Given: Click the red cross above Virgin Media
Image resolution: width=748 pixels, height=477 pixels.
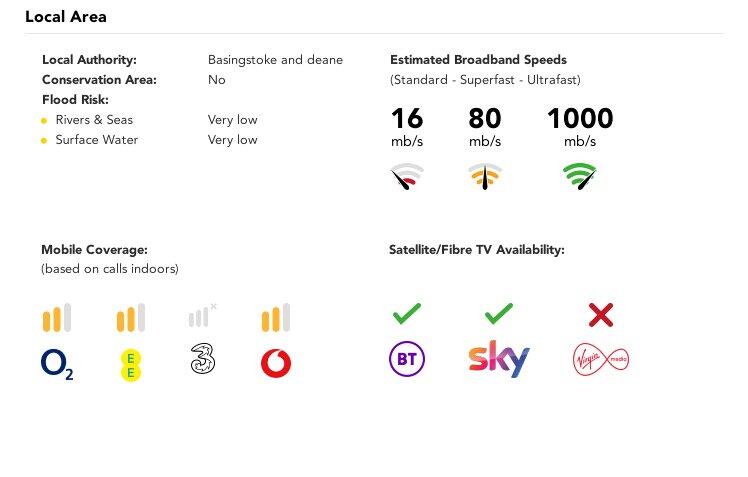Looking at the screenshot, I should (600, 315).
